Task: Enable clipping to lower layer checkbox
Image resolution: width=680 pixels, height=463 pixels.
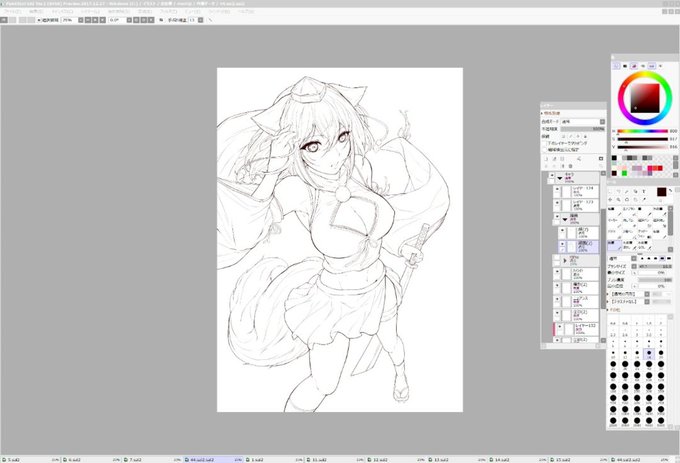Action: pos(544,143)
